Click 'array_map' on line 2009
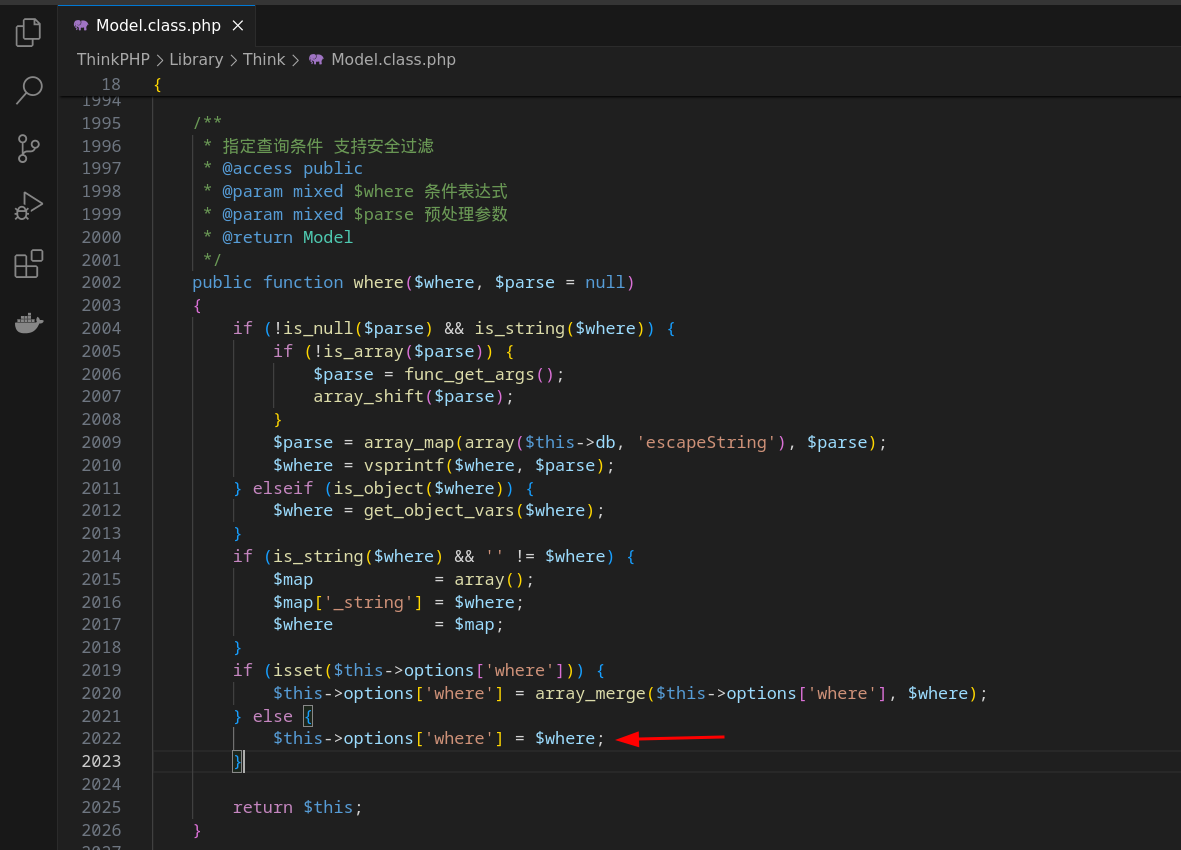The image size is (1181, 850). 409,443
